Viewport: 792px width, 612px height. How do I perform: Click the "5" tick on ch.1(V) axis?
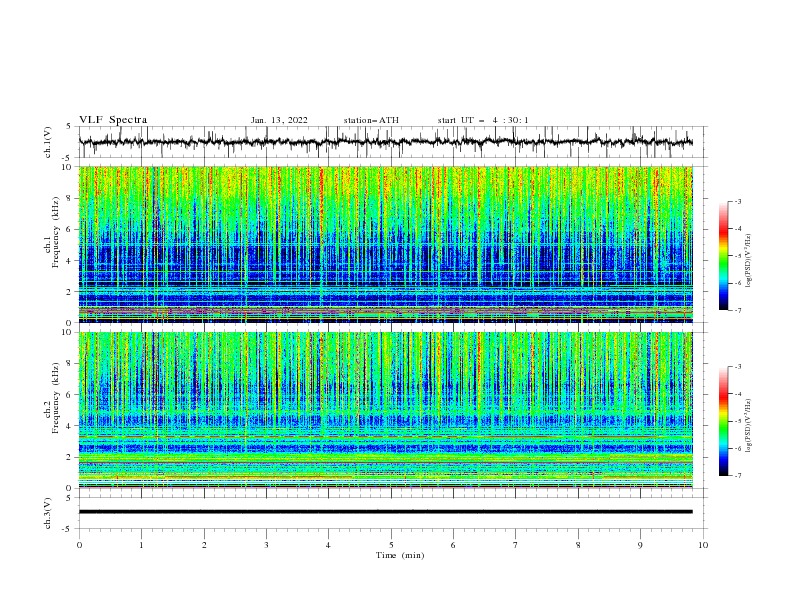[x=70, y=127]
